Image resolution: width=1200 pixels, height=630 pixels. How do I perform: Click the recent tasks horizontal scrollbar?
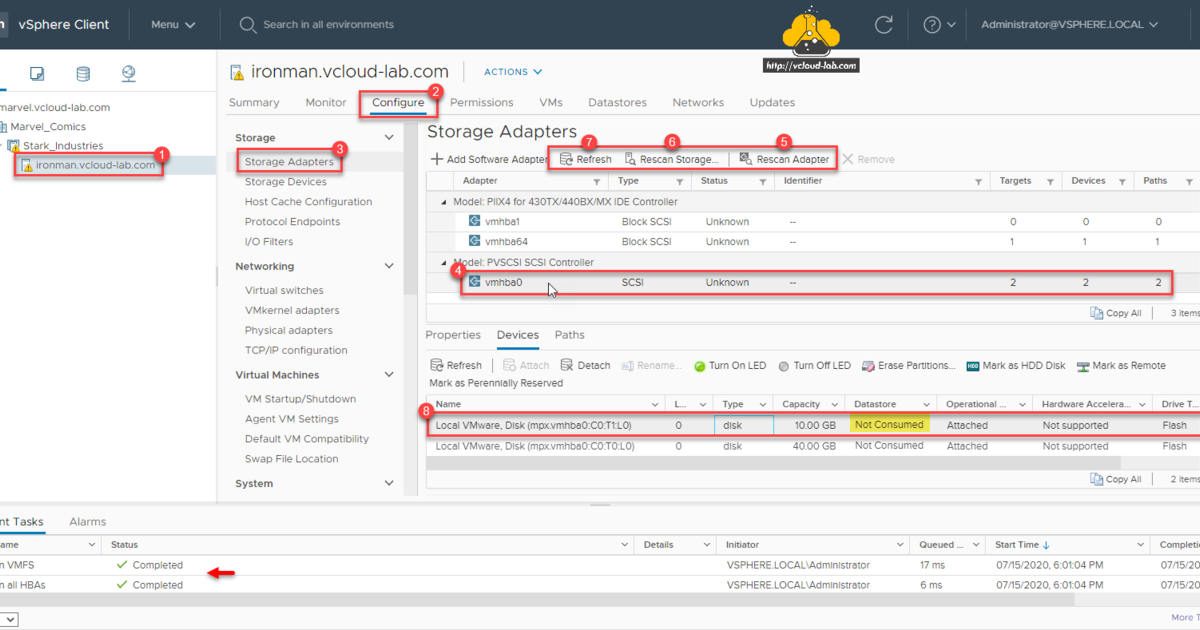(537, 599)
